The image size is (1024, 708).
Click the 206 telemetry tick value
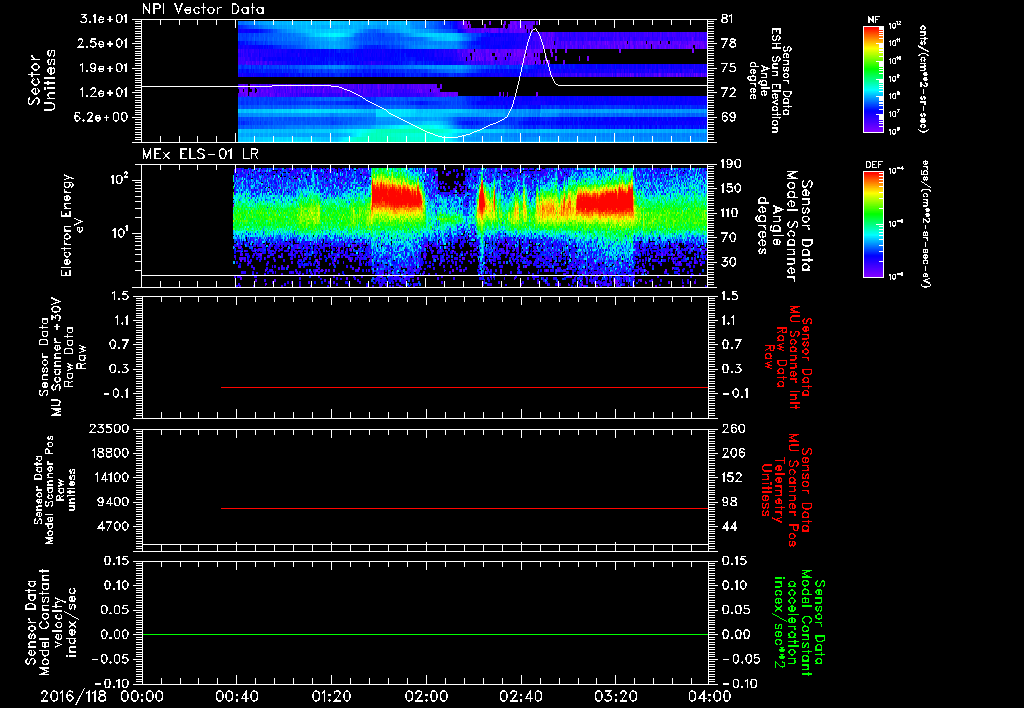(732, 453)
